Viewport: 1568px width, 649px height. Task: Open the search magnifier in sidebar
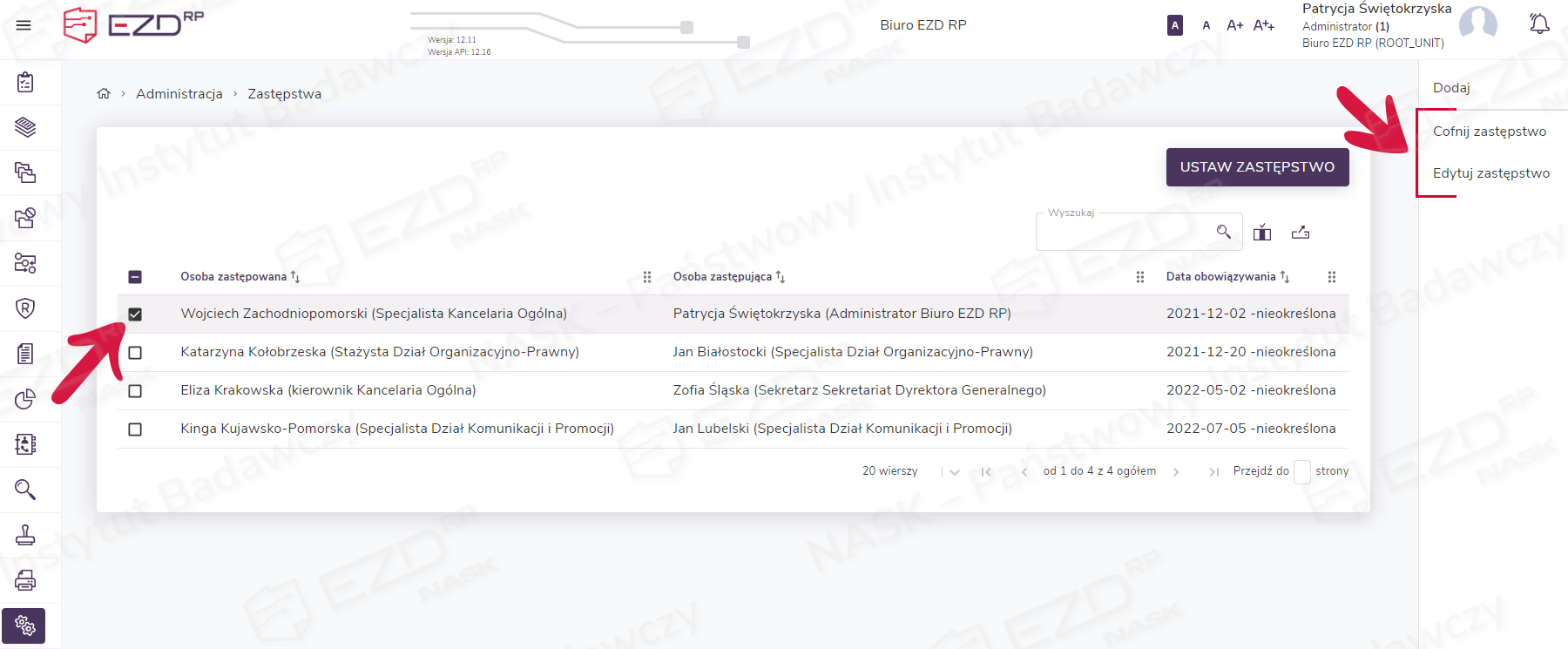(x=25, y=490)
